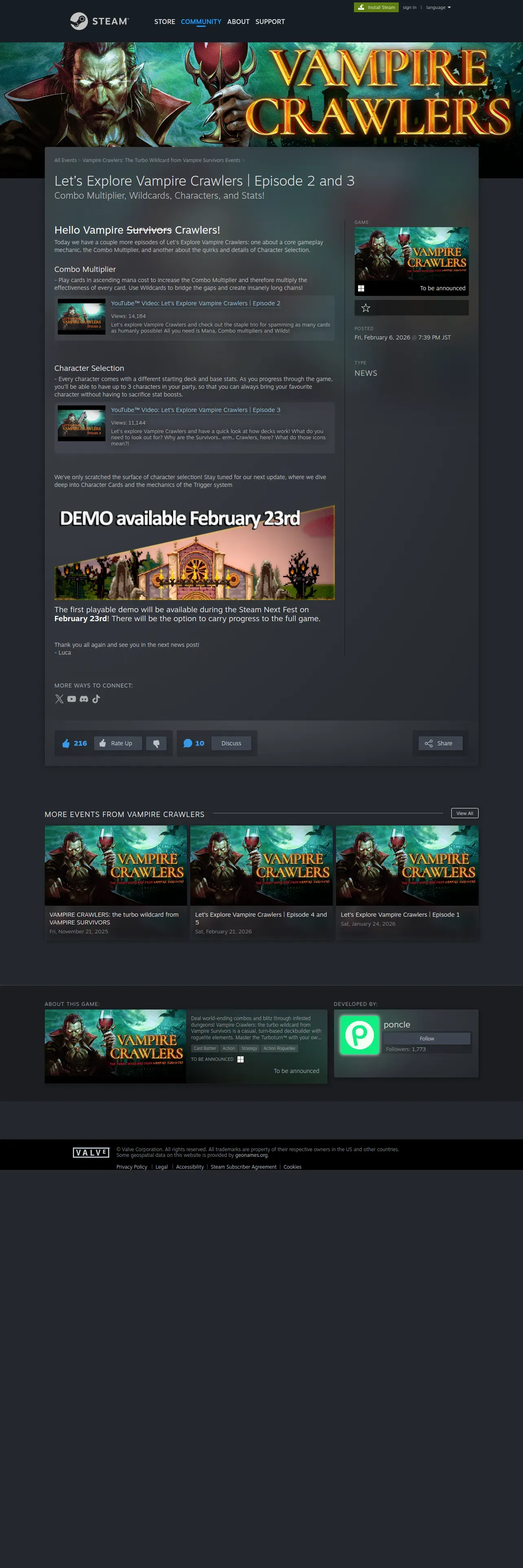Viewport: 523px width, 1568px height.
Task: Select the Card Battler tag
Action: (204, 1048)
